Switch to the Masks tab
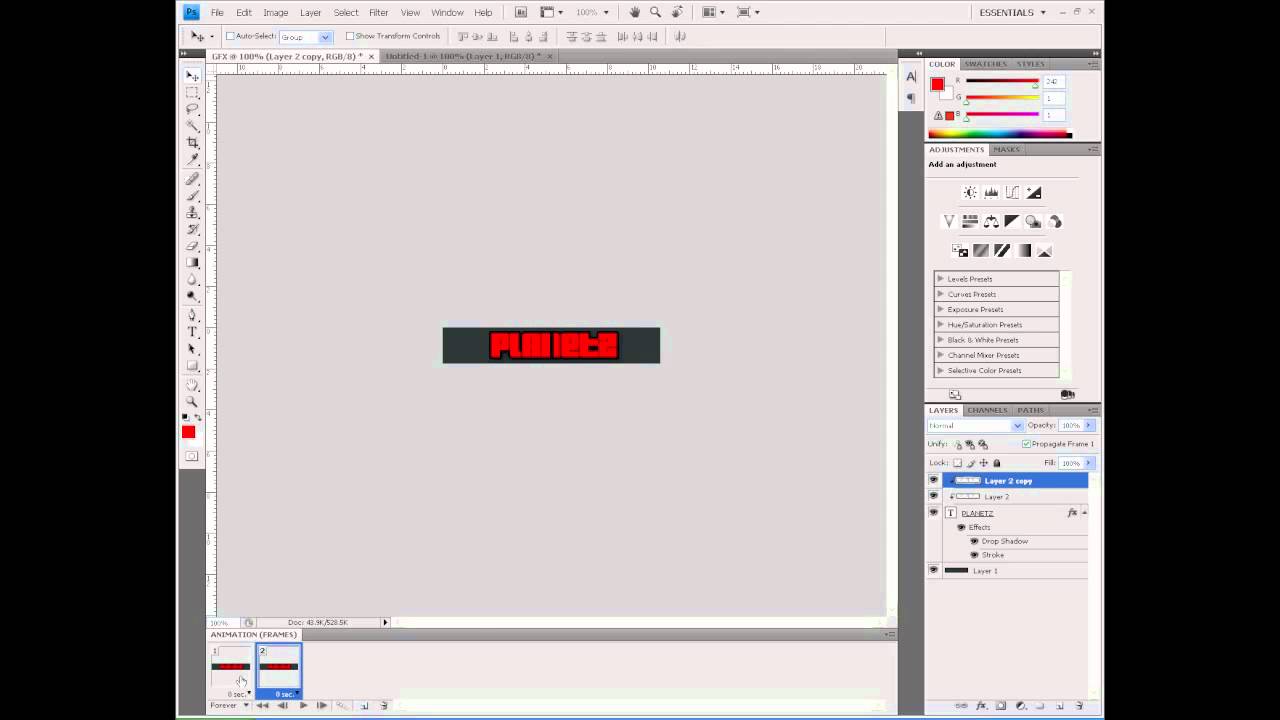This screenshot has height=720, width=1280. tap(1006, 149)
